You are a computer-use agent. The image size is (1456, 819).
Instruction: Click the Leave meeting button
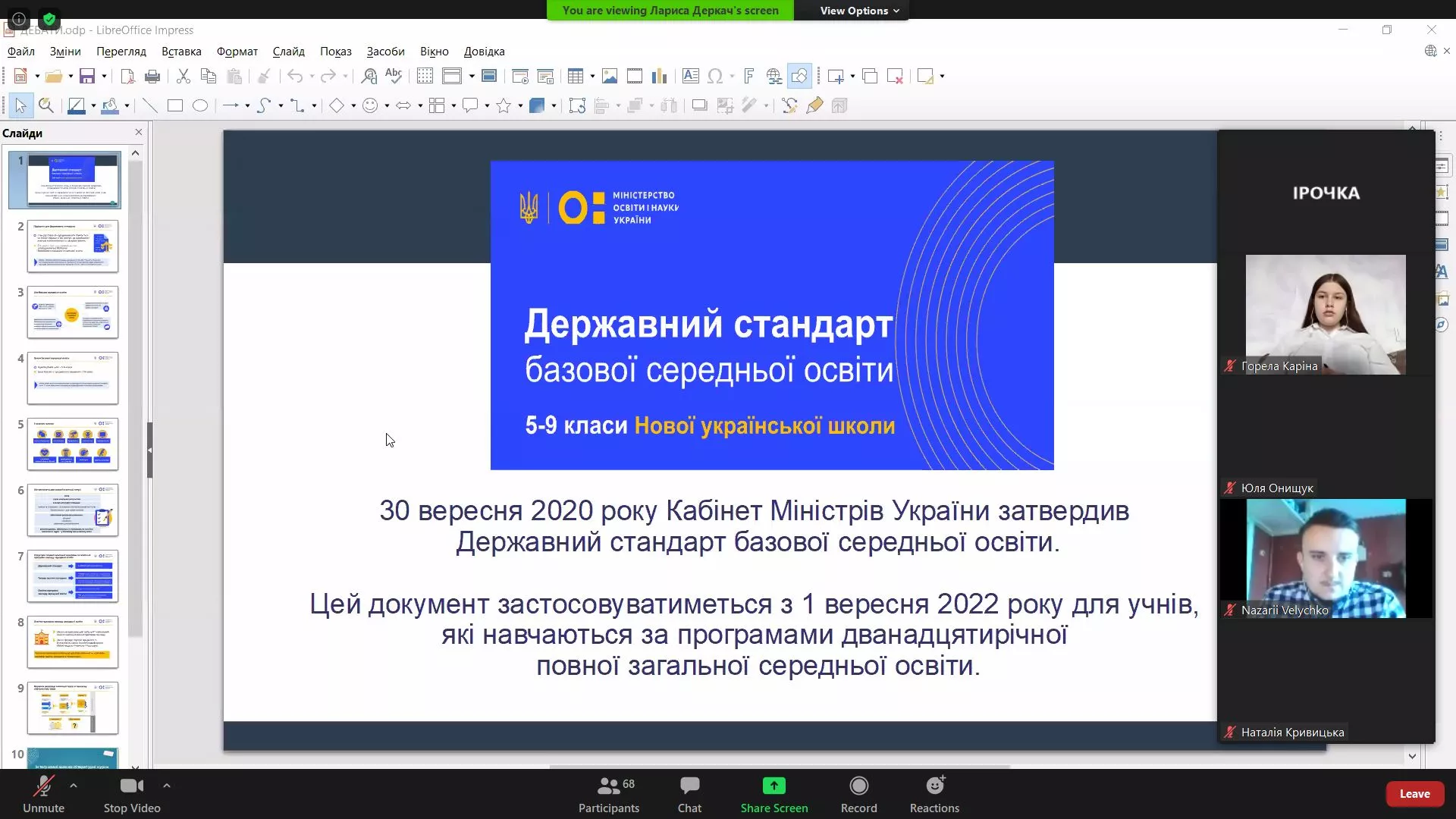point(1415,793)
